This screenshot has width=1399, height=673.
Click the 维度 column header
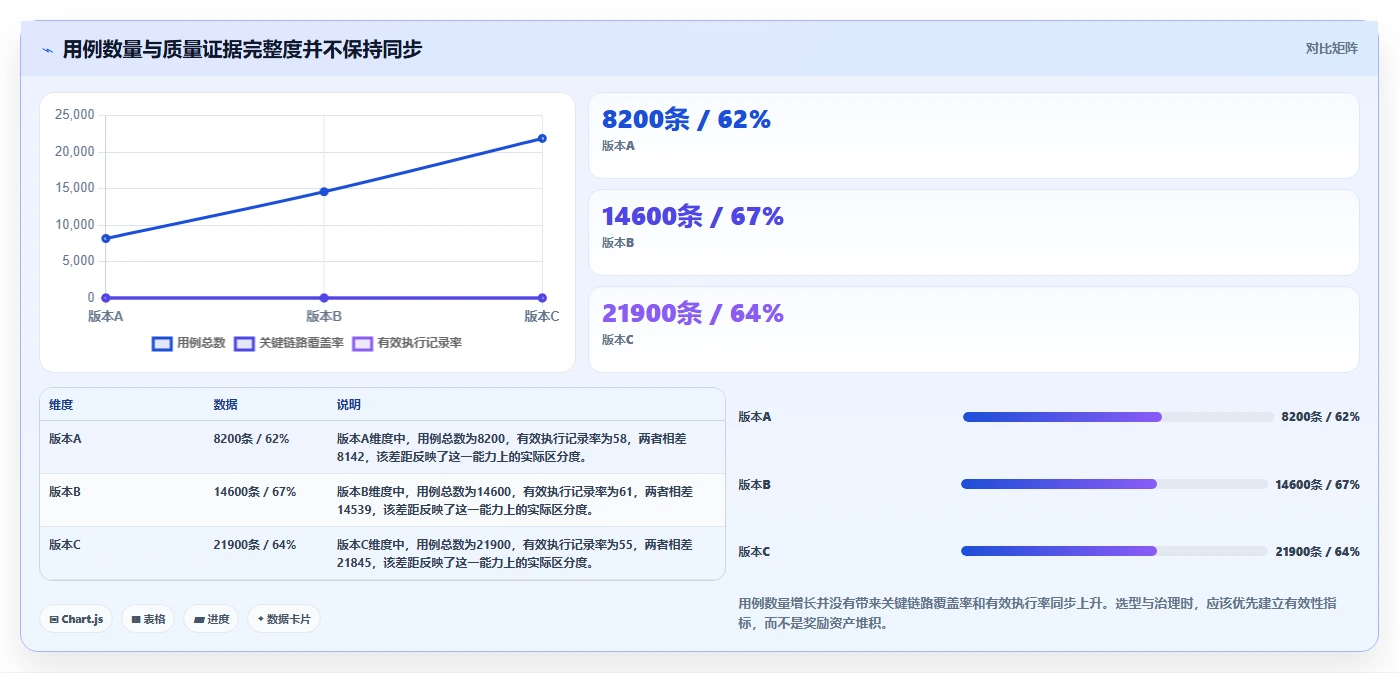coord(61,405)
